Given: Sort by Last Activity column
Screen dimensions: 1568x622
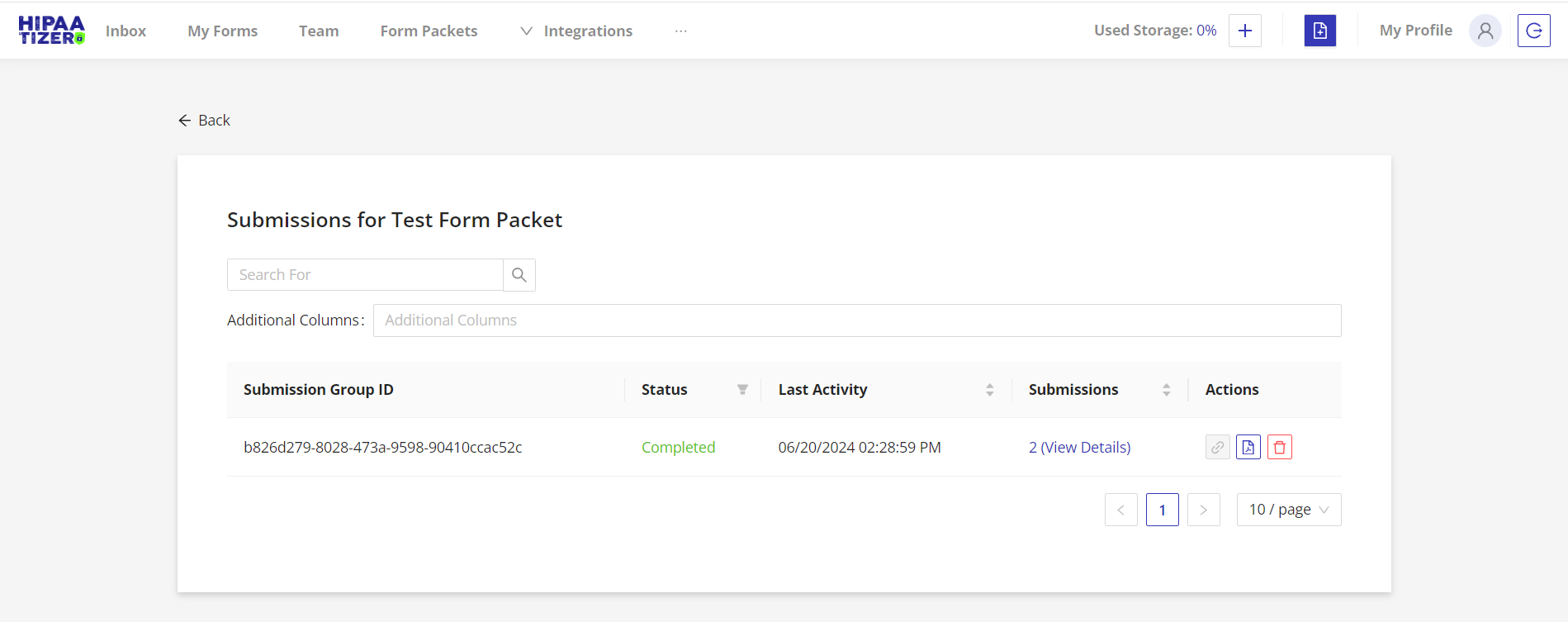Looking at the screenshot, I should pos(989,390).
